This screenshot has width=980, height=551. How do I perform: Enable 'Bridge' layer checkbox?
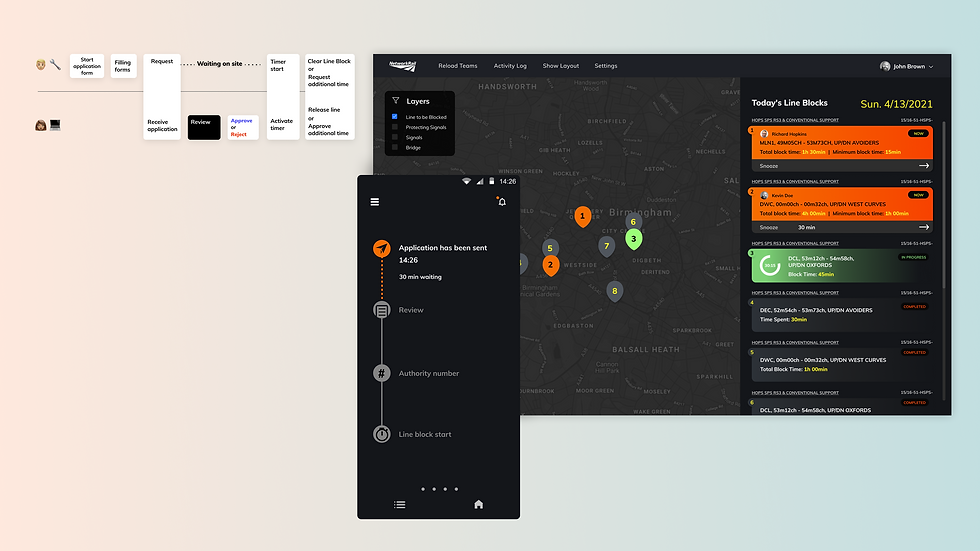click(x=394, y=147)
